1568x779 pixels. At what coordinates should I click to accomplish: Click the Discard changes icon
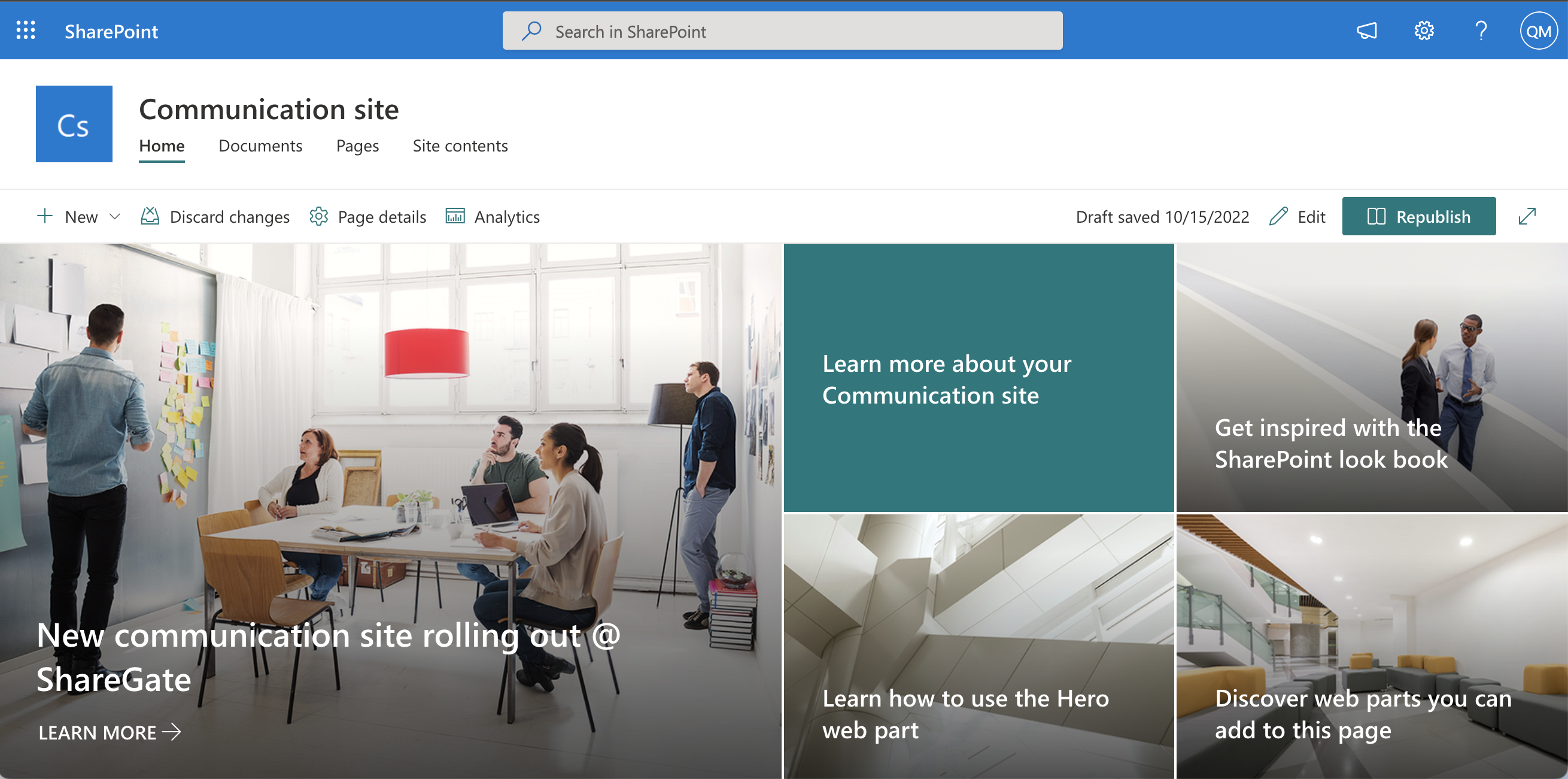(150, 216)
